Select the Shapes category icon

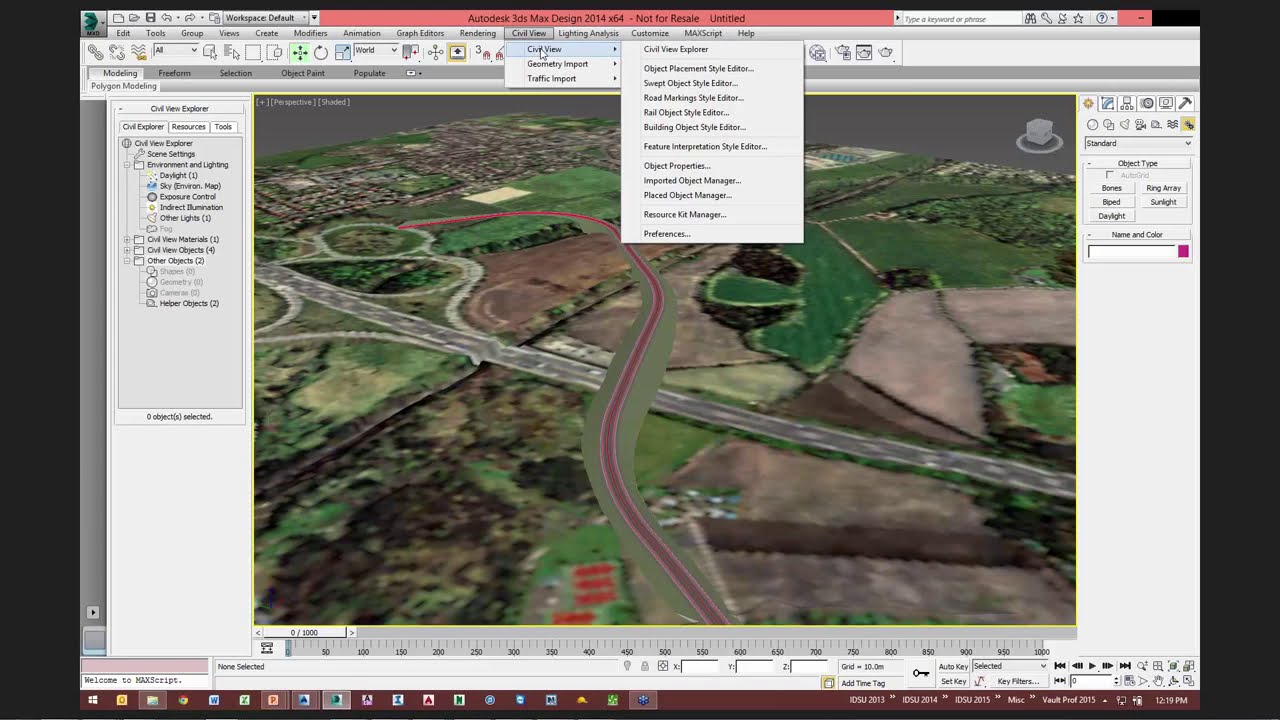[1108, 125]
